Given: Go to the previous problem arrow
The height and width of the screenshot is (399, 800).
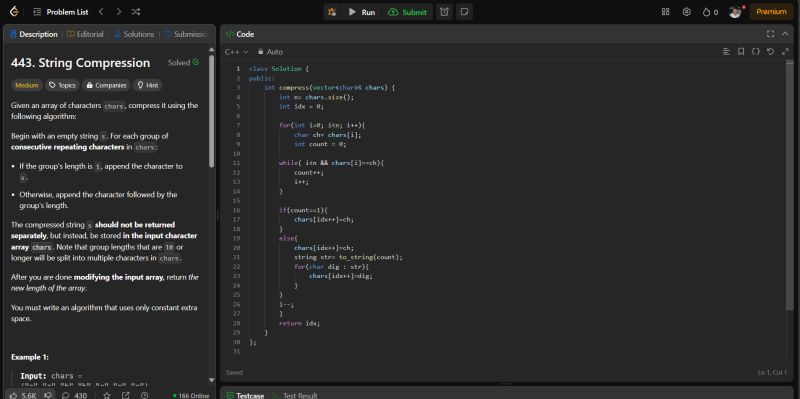Looking at the screenshot, I should click(101, 12).
